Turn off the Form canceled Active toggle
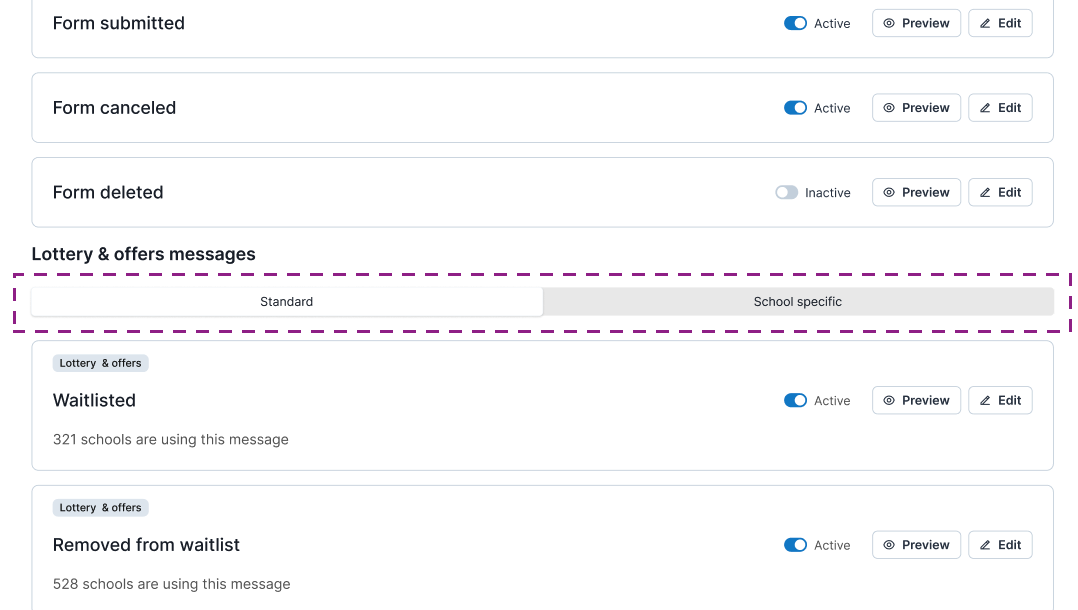The width and height of the screenshot is (1078, 610). (x=795, y=107)
